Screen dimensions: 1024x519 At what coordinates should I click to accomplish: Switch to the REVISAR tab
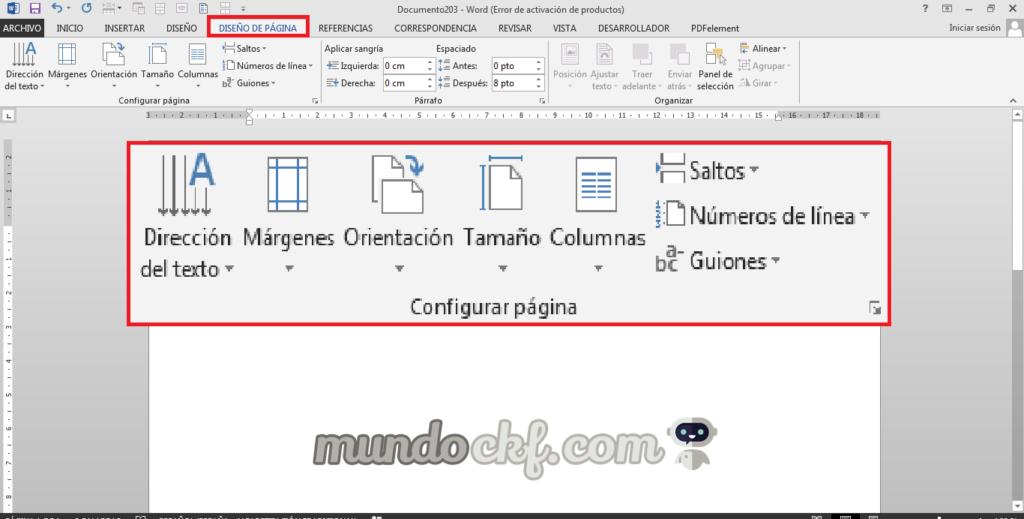(x=515, y=28)
